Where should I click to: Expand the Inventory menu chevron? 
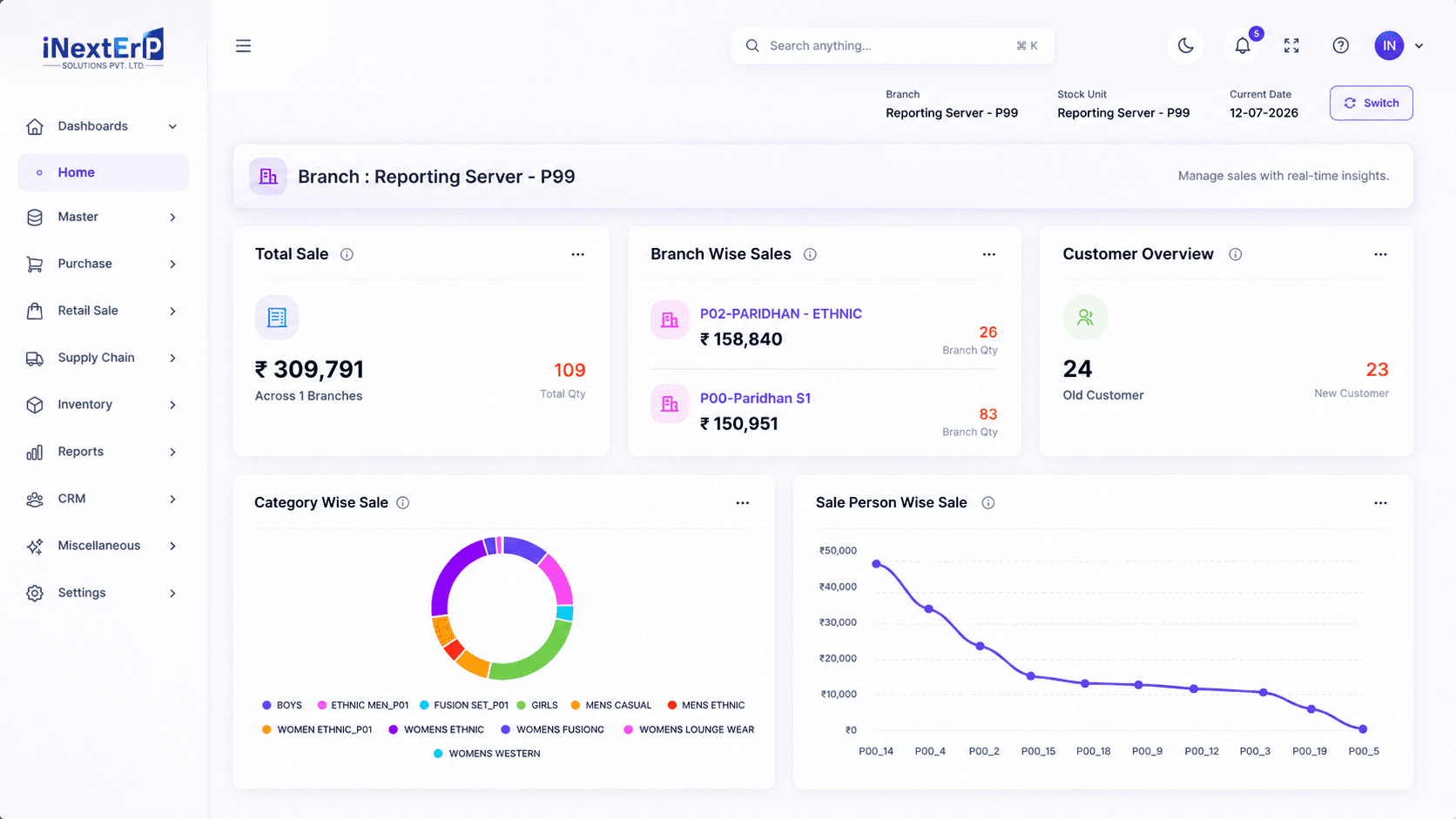click(x=172, y=405)
